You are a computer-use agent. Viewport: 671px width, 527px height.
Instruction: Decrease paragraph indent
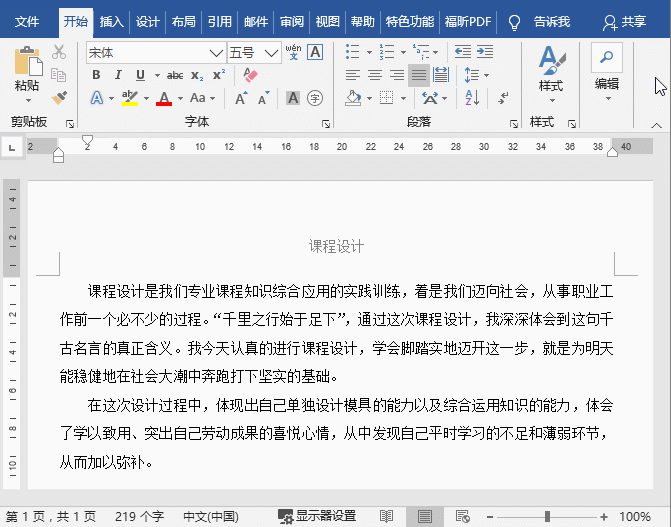pyautogui.click(x=463, y=52)
